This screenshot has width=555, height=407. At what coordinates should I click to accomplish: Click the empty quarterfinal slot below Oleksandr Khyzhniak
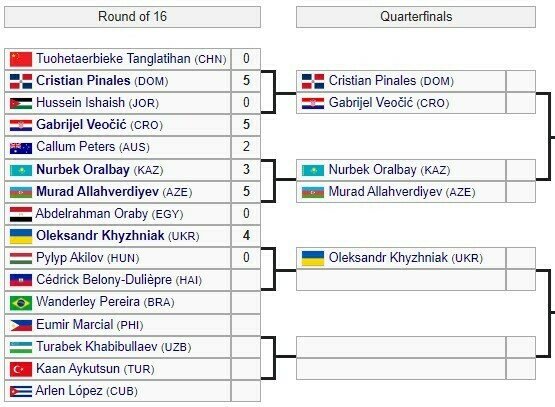coord(401,280)
